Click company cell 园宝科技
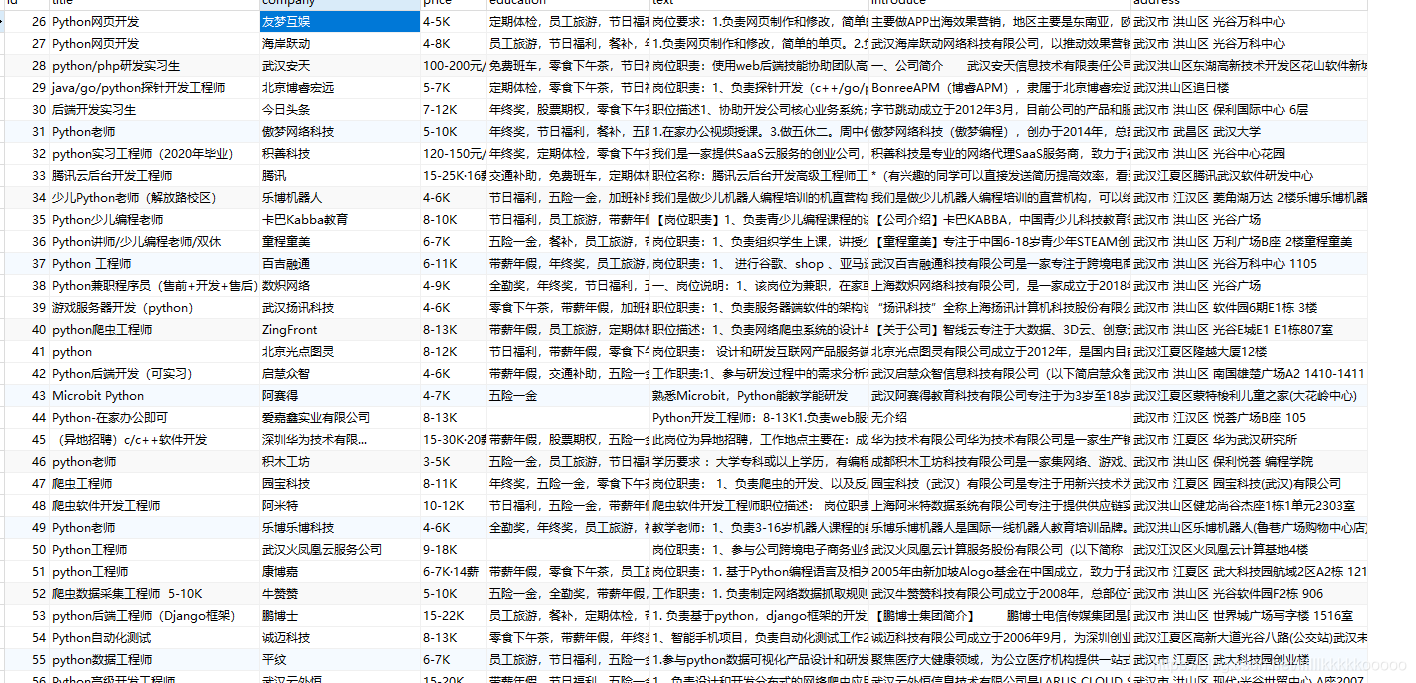 pos(339,483)
